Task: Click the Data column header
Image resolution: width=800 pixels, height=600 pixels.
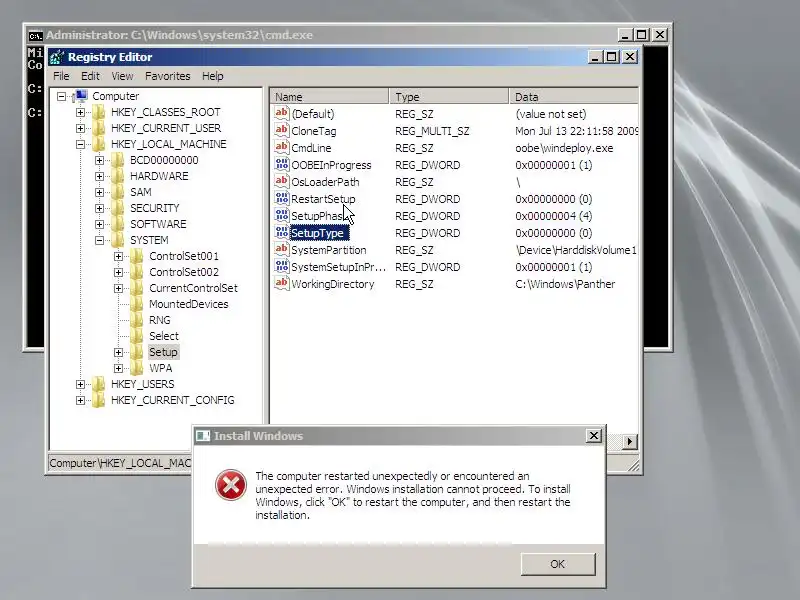Action: tap(574, 96)
